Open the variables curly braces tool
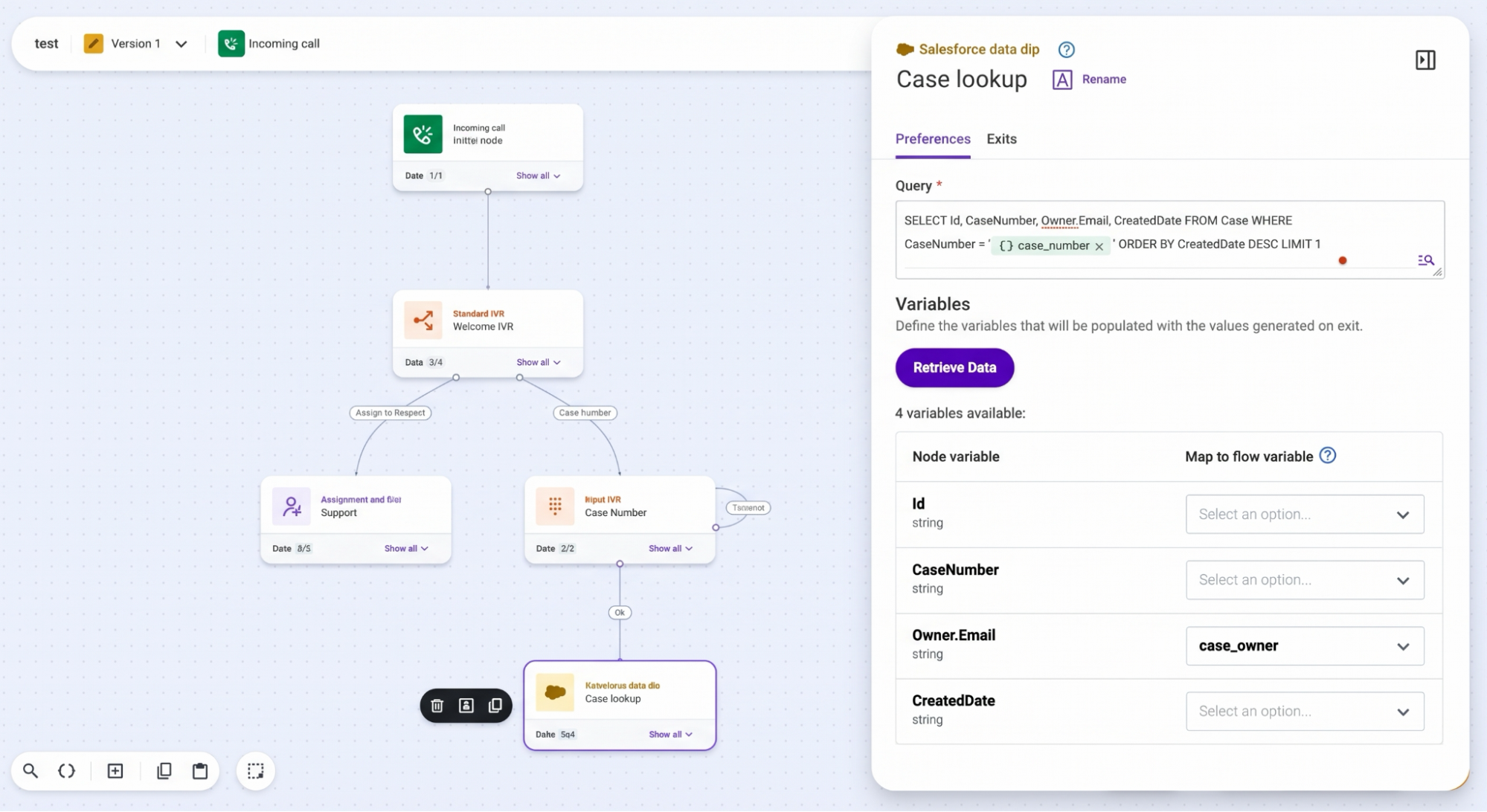Image resolution: width=1487 pixels, height=812 pixels. 66,771
